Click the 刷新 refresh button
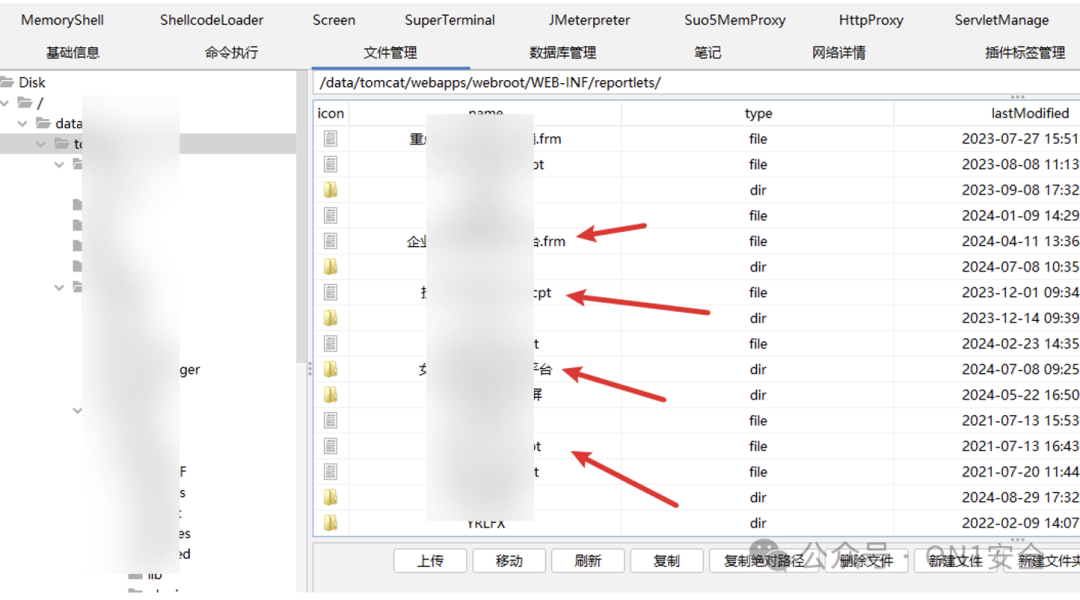Screen dimensions: 1080x600 [587, 561]
